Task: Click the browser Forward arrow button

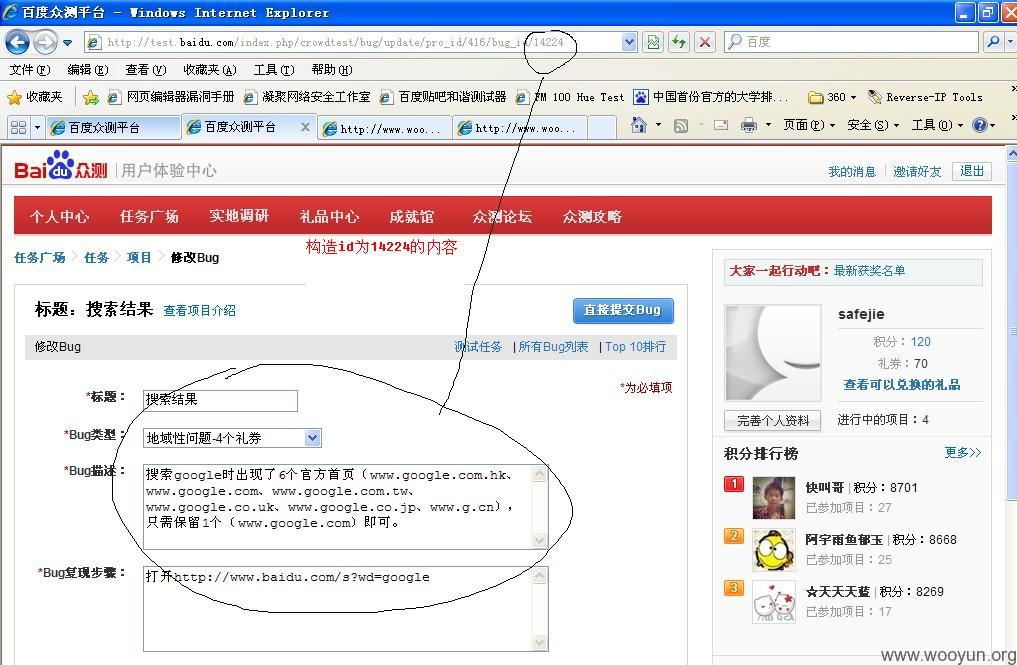Action: coord(45,43)
